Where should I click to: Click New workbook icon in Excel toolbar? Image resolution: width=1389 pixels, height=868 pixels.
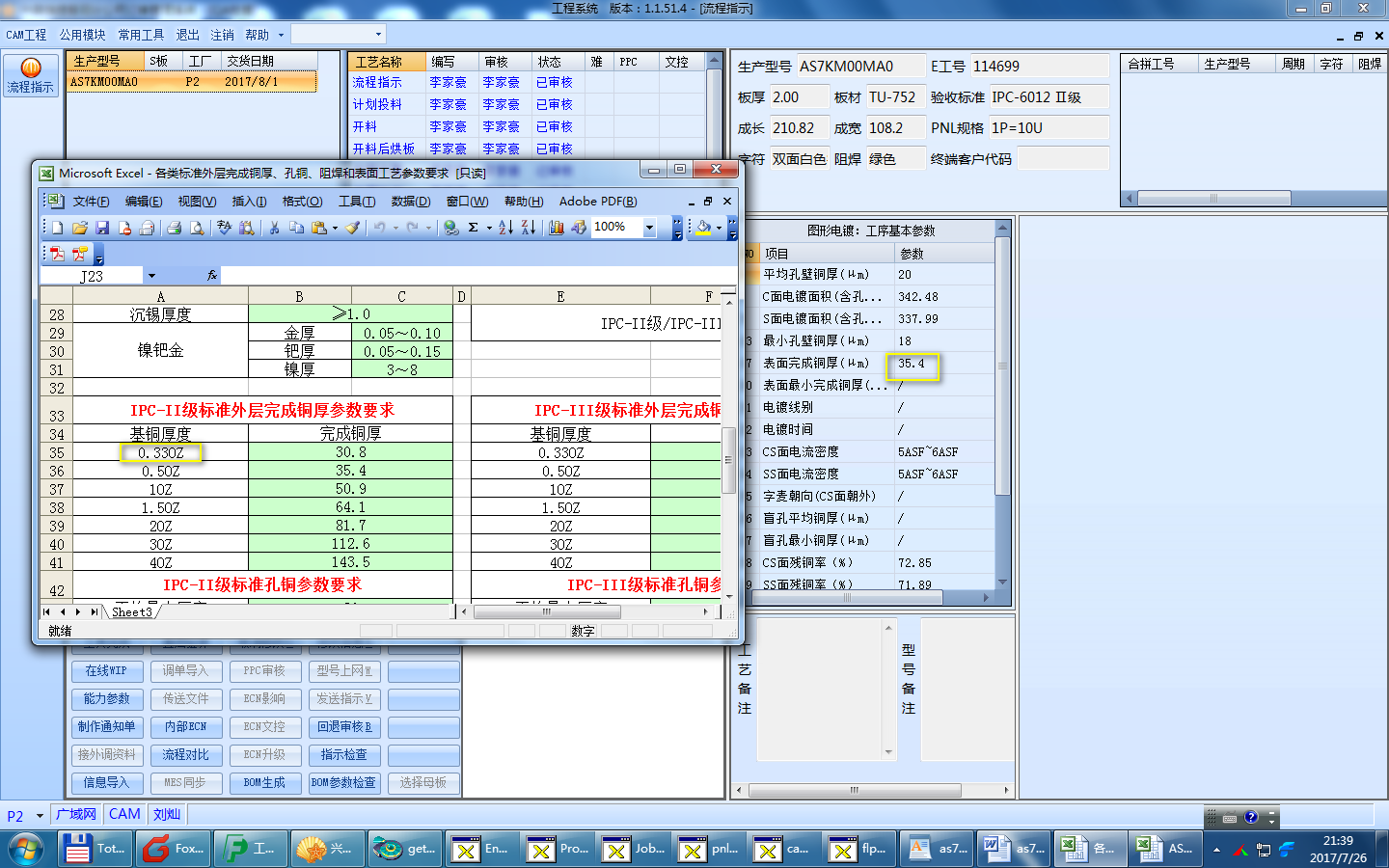coord(57,228)
